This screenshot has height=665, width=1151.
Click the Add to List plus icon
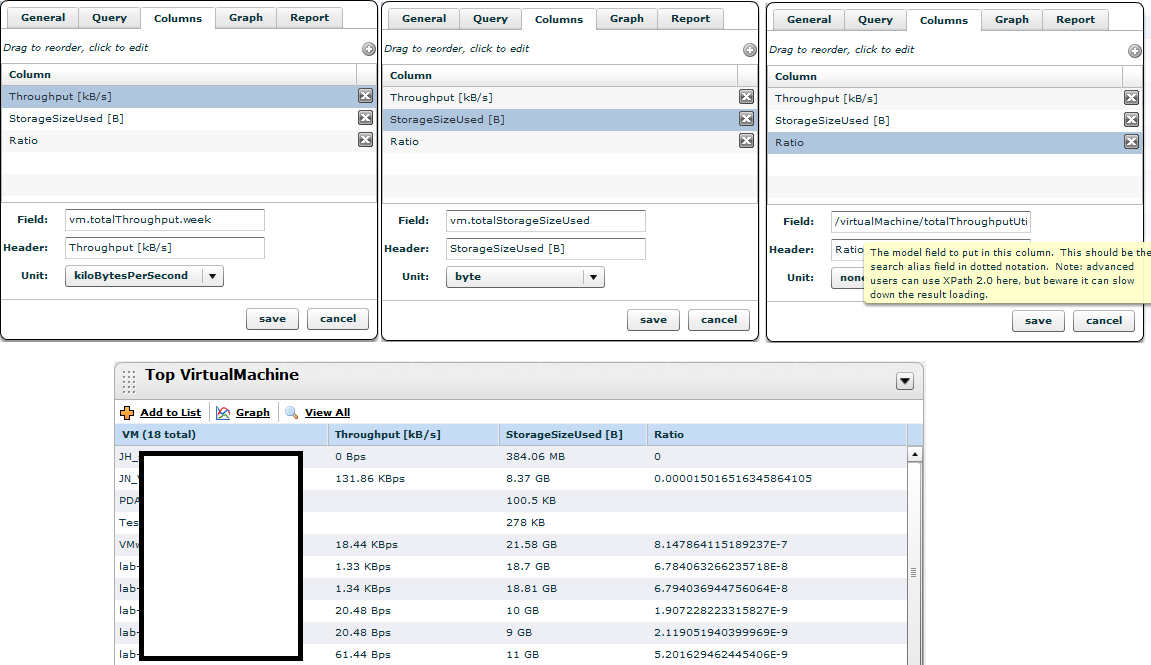(x=127, y=413)
